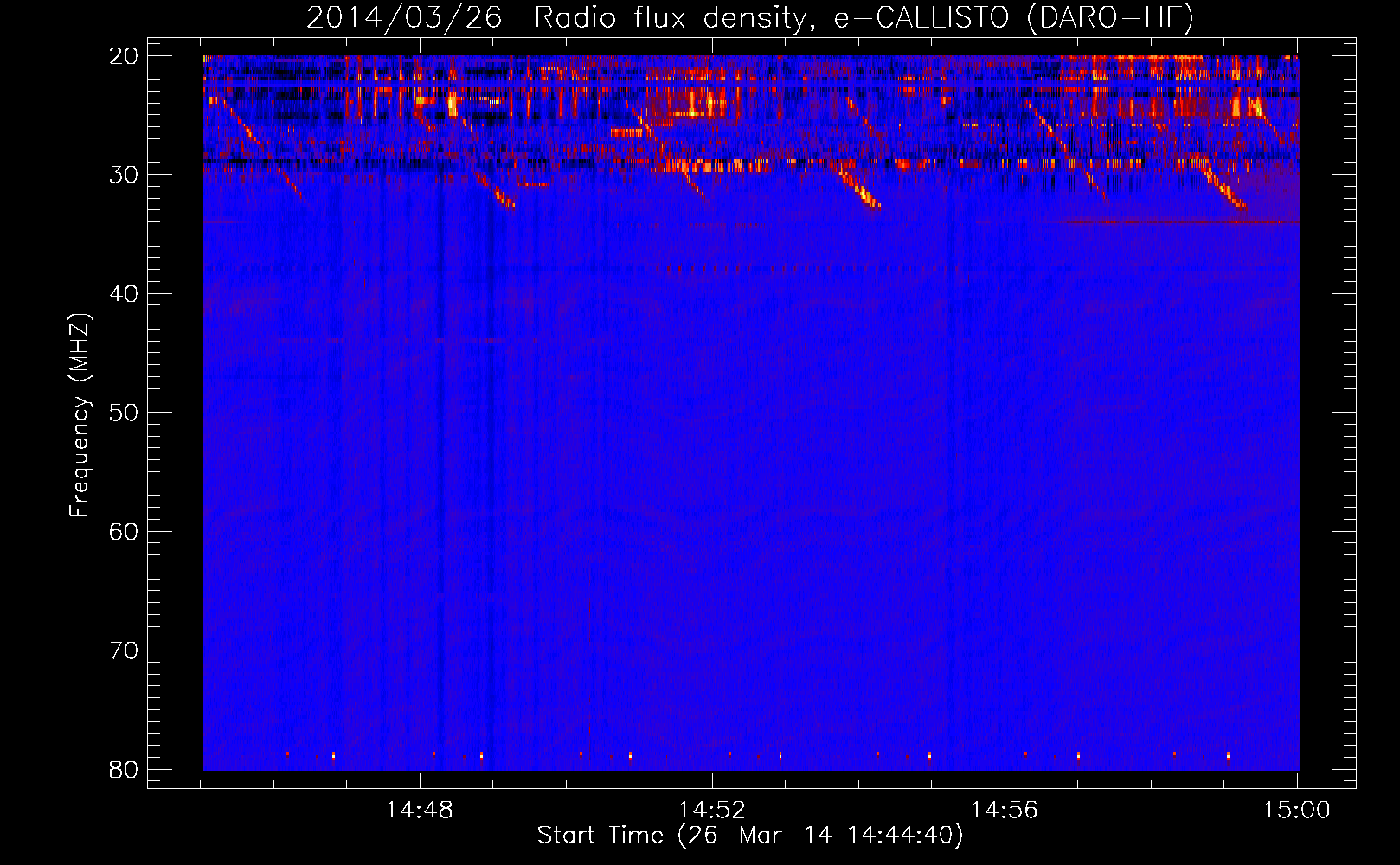
Task: Click the "Start Time (26-Mar-14 14:44:40)" axis label
Action: pos(750,836)
